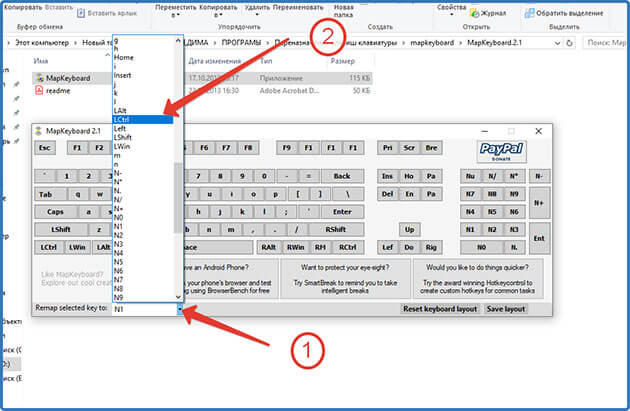Click the Up arrow key on virtual keyboard

(409, 229)
